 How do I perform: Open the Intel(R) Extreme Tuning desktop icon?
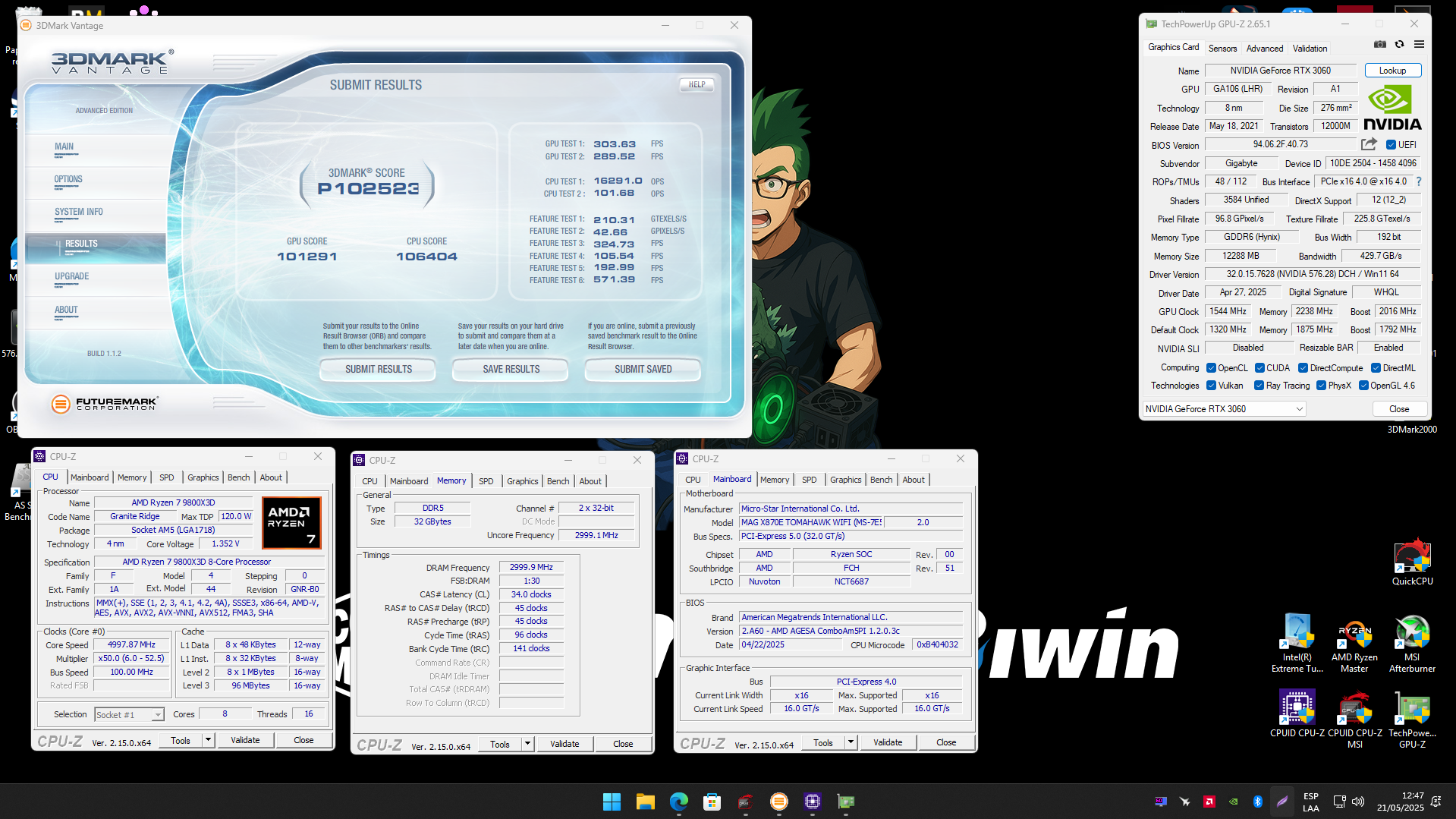1297,643
